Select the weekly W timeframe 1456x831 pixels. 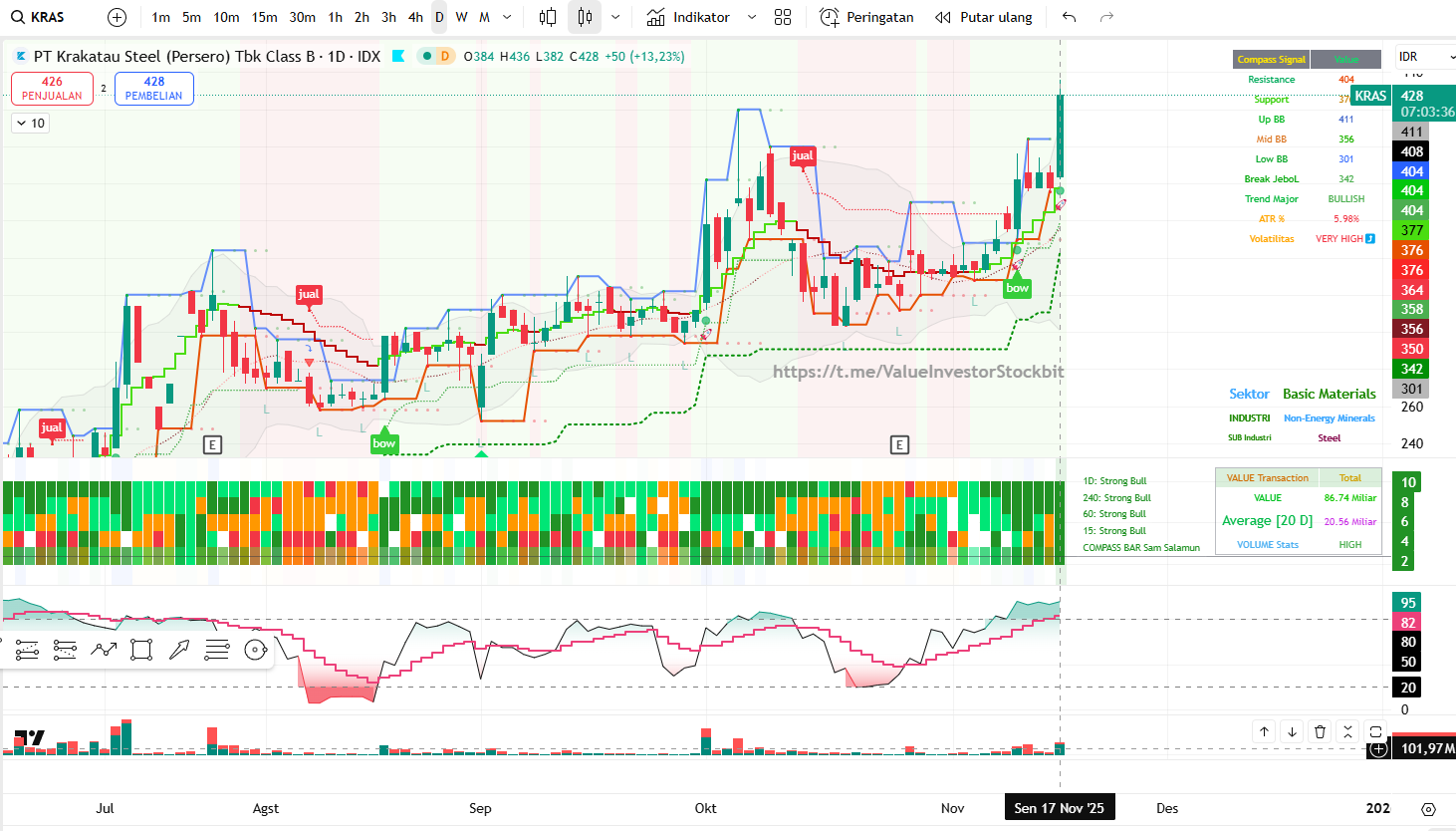(x=461, y=17)
